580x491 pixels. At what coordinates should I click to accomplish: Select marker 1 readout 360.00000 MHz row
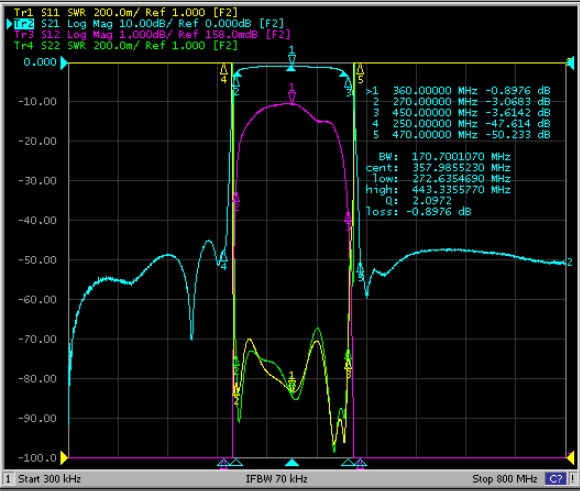(x=458, y=91)
